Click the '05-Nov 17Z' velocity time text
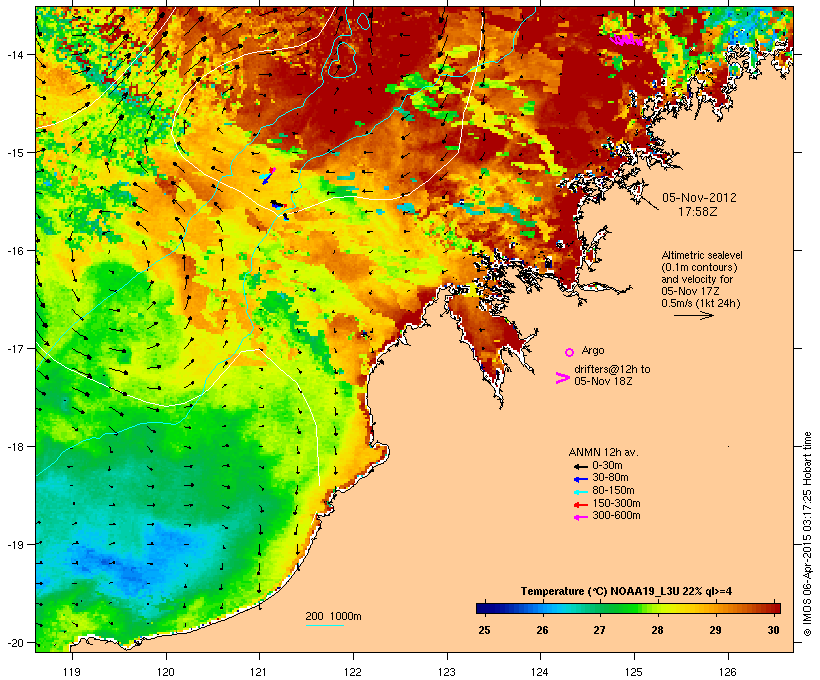 click(690, 291)
